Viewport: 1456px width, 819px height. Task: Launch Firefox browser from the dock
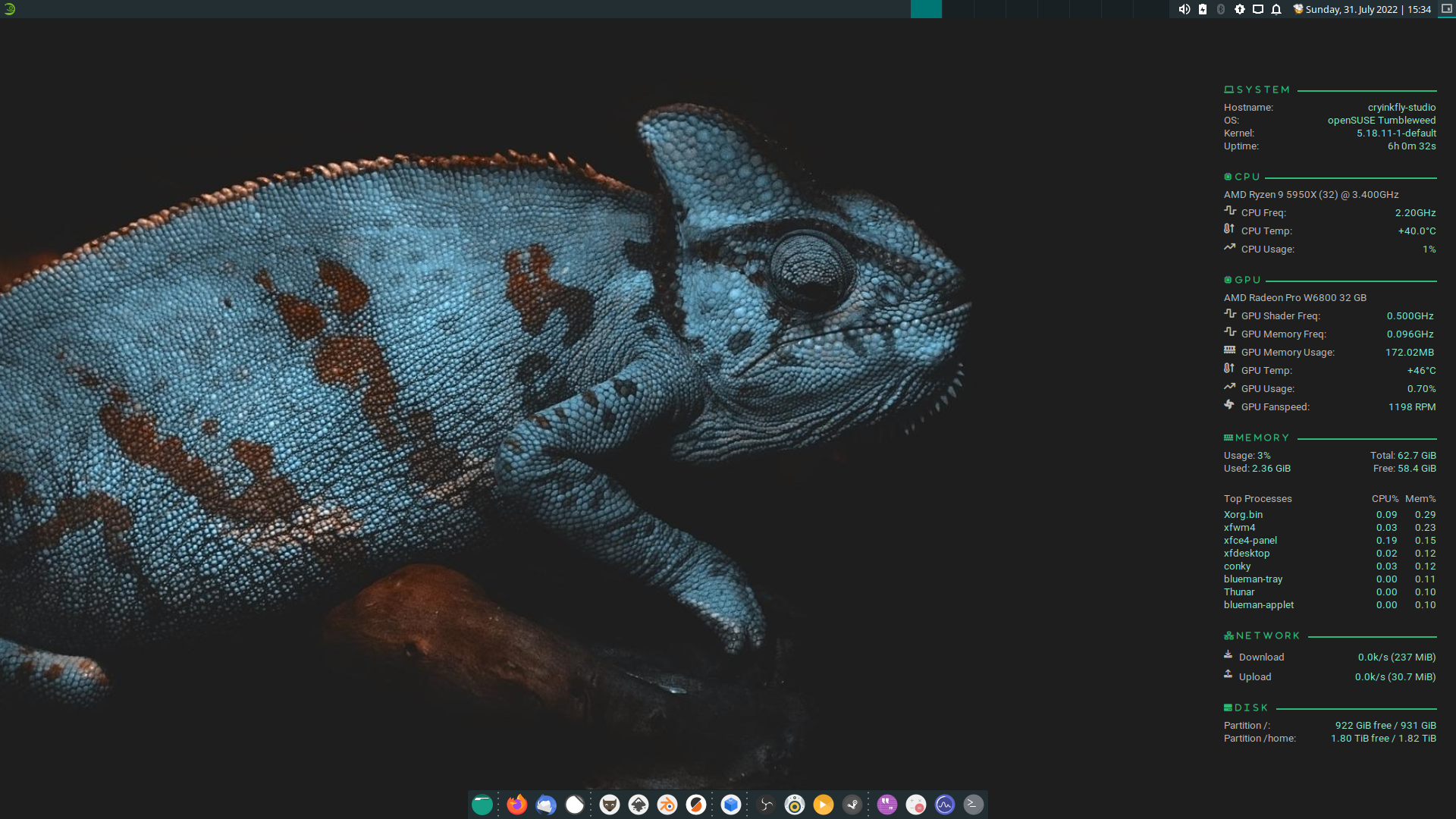[x=517, y=805]
